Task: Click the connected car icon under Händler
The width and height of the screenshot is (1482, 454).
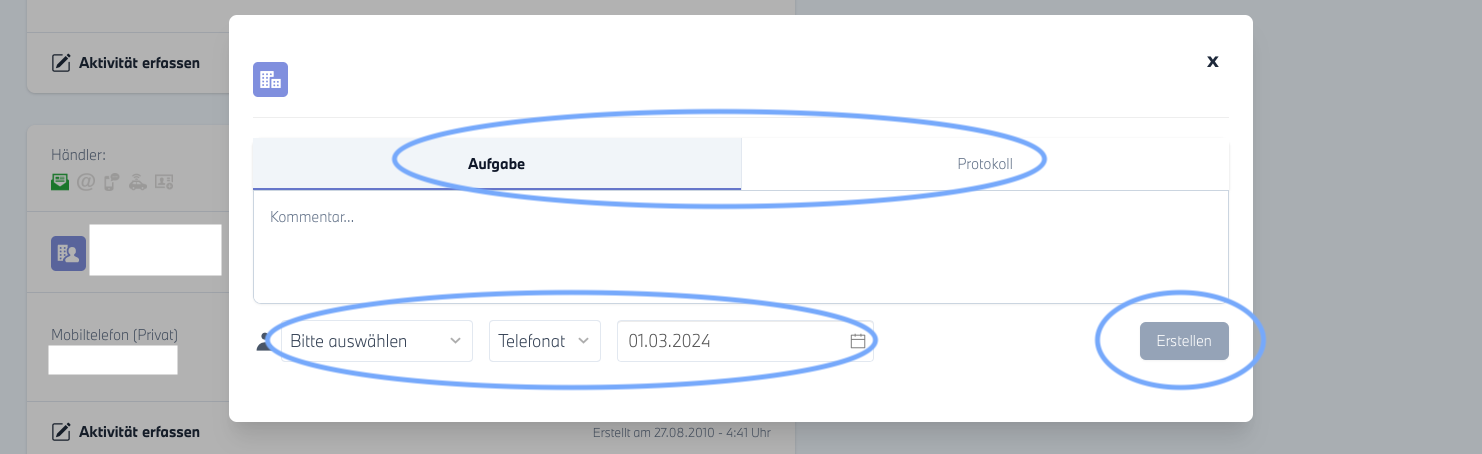Action: [x=138, y=182]
